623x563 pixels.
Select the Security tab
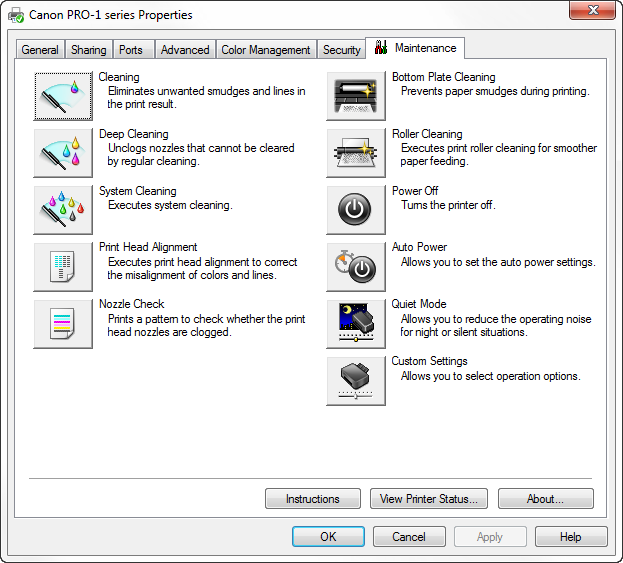pyautogui.click(x=341, y=50)
